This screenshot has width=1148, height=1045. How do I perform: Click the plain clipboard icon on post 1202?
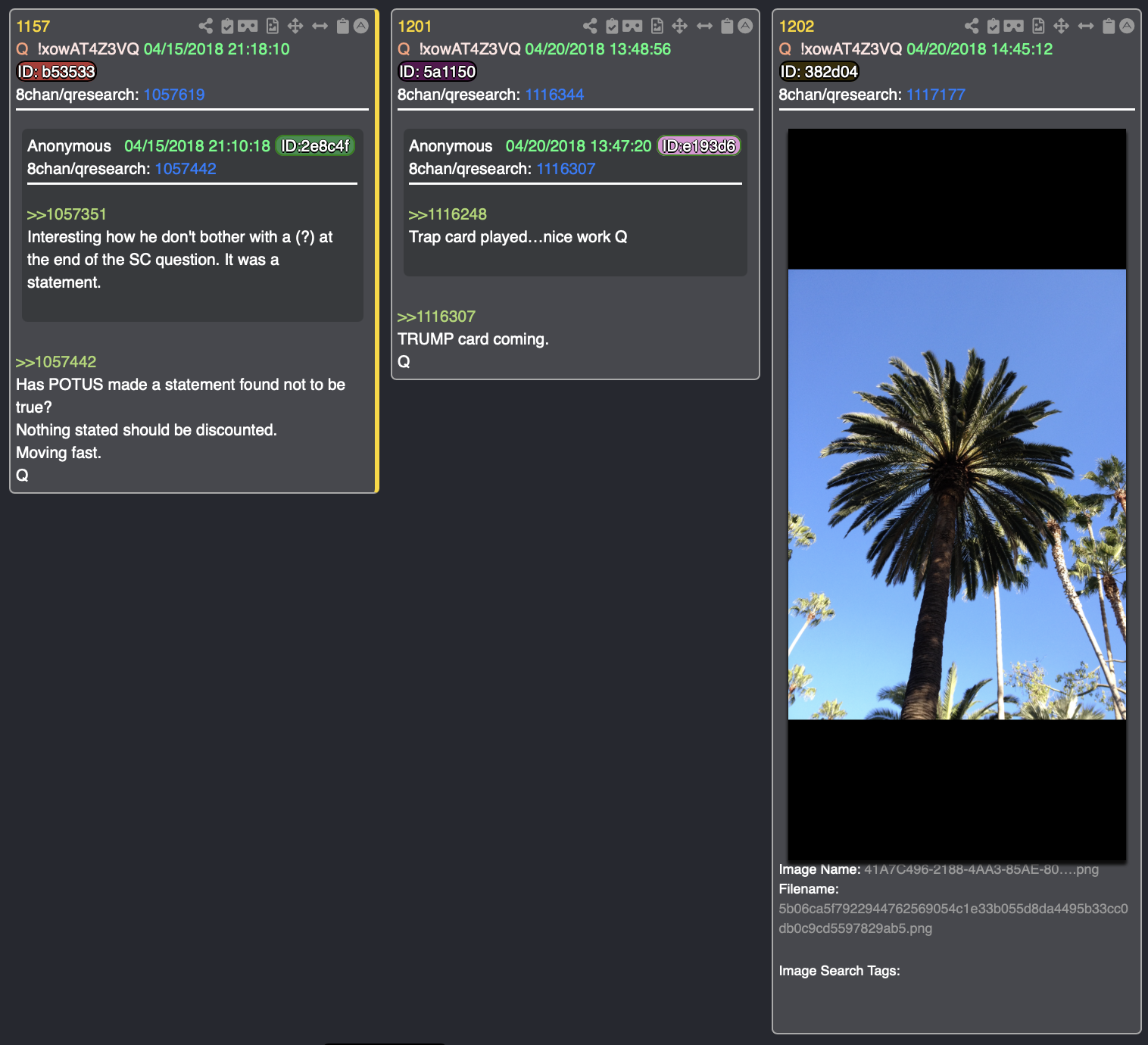[x=1109, y=27]
